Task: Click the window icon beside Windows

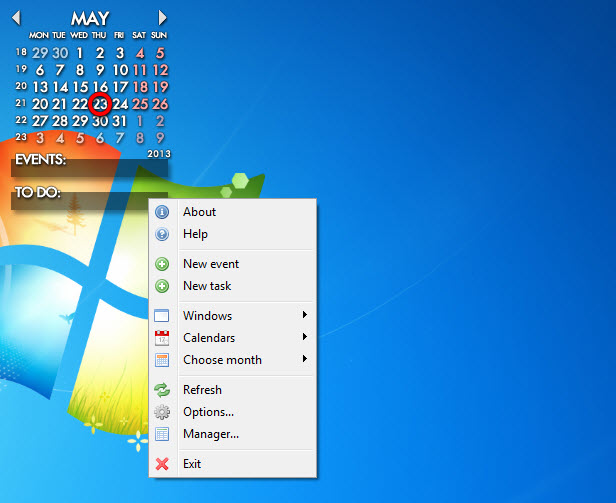Action: click(x=162, y=316)
